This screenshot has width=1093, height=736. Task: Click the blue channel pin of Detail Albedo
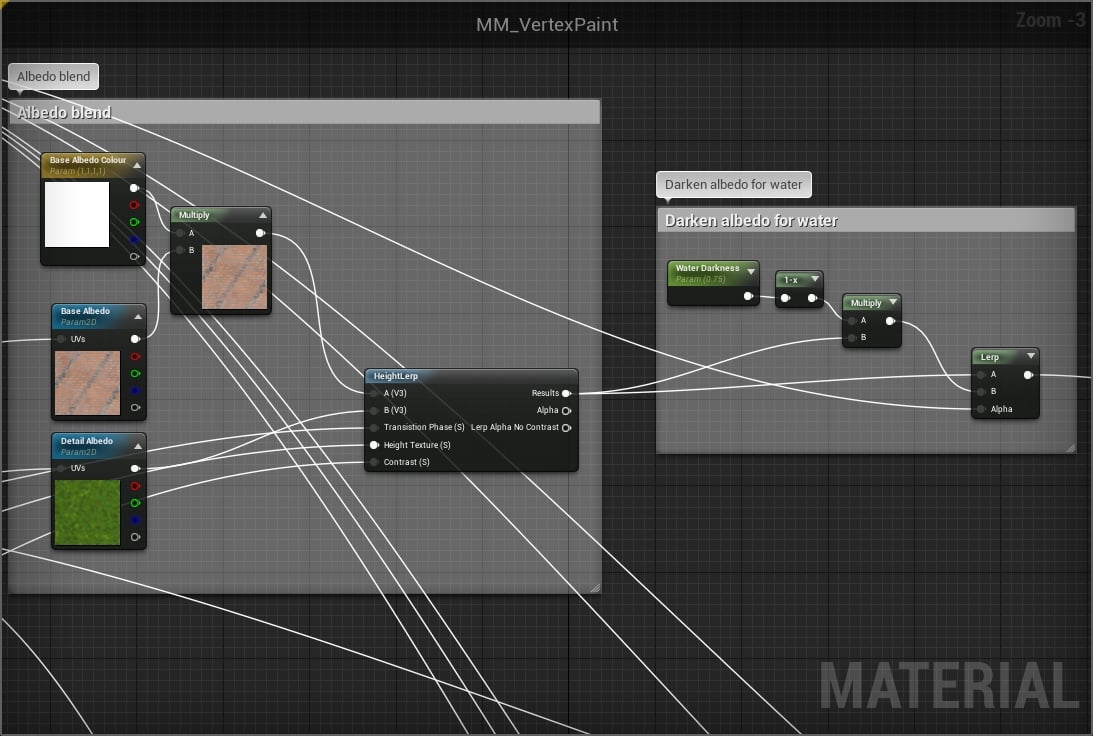click(135, 520)
